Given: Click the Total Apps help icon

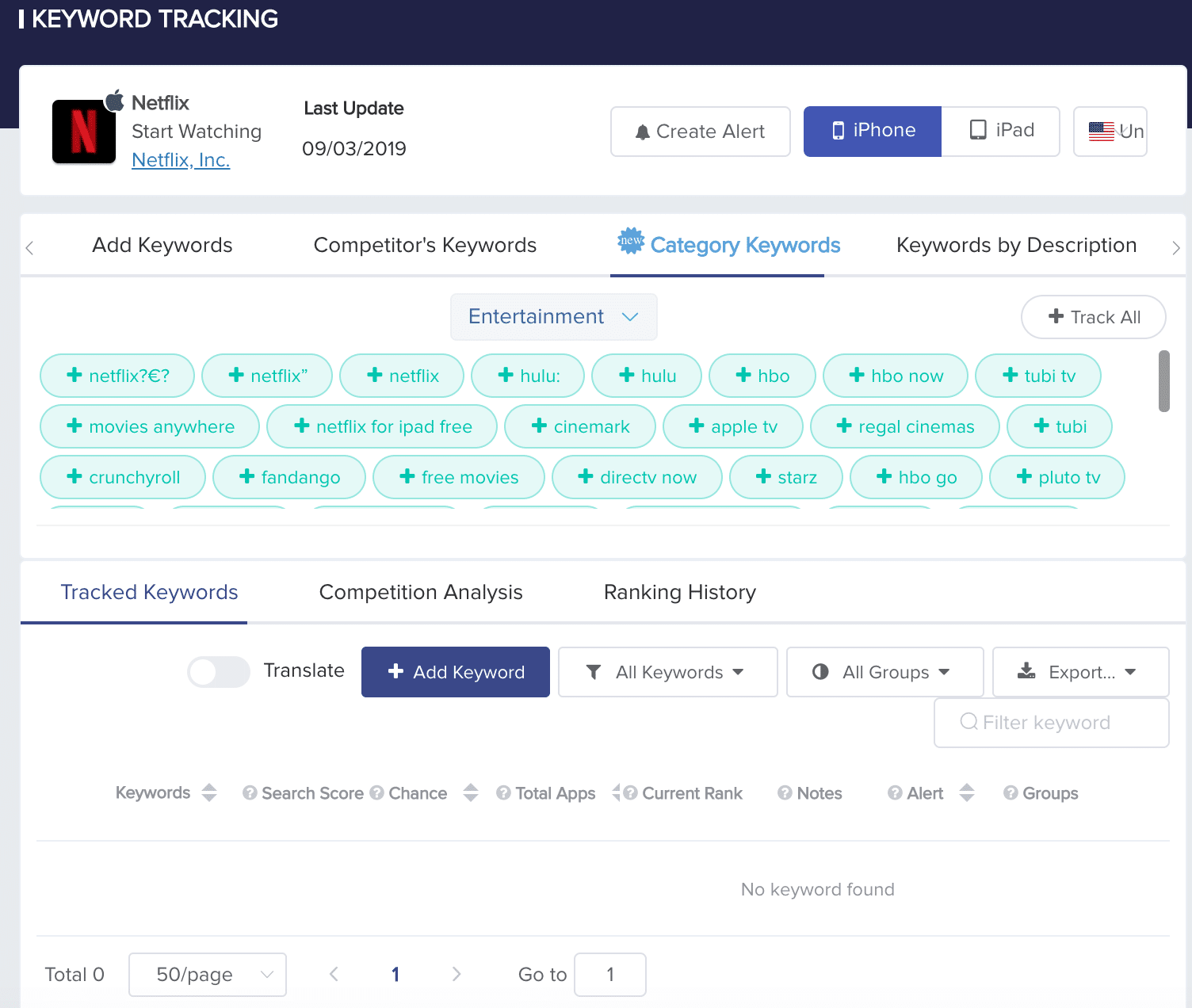Looking at the screenshot, I should click(503, 793).
